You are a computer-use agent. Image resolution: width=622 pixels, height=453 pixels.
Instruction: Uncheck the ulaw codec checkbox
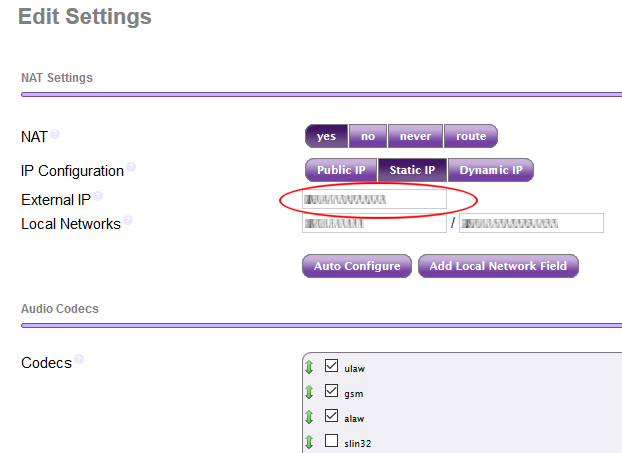pyautogui.click(x=332, y=367)
